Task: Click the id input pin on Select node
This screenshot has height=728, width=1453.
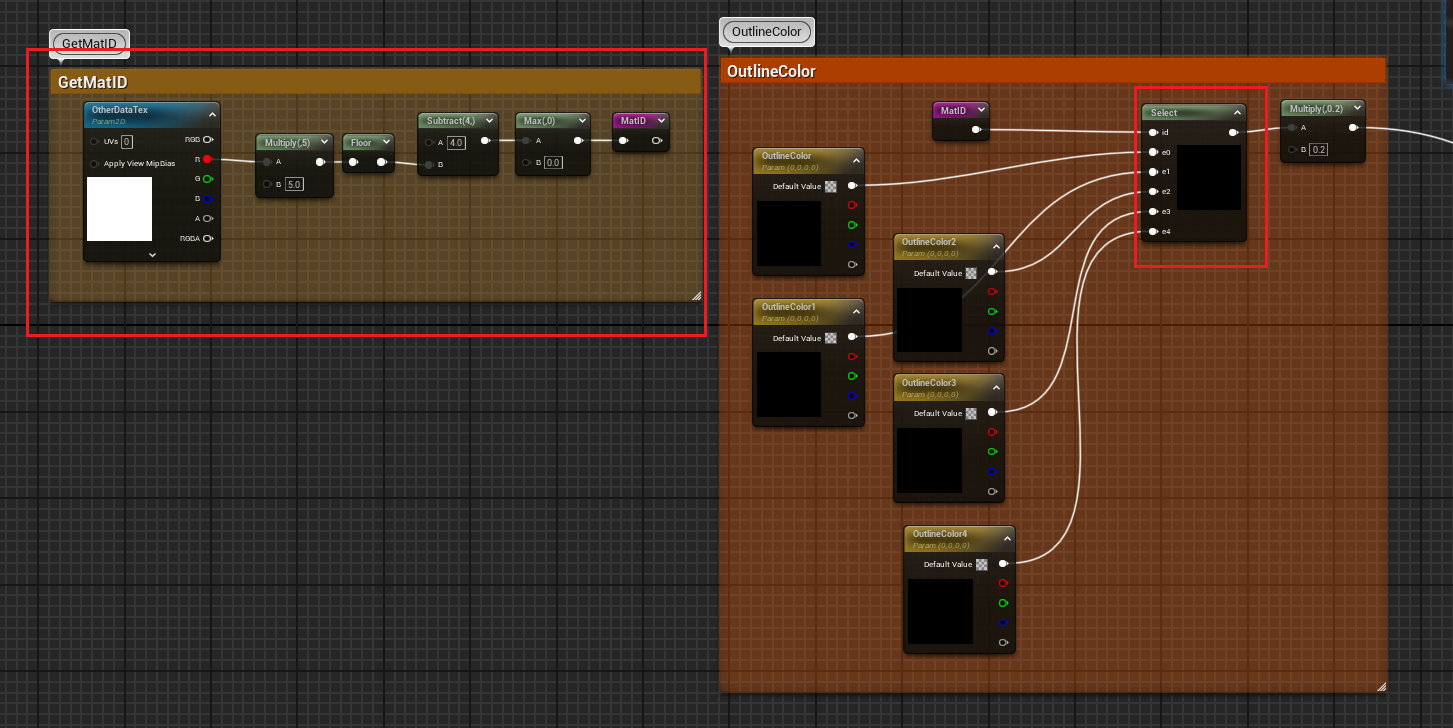Action: (x=1153, y=132)
